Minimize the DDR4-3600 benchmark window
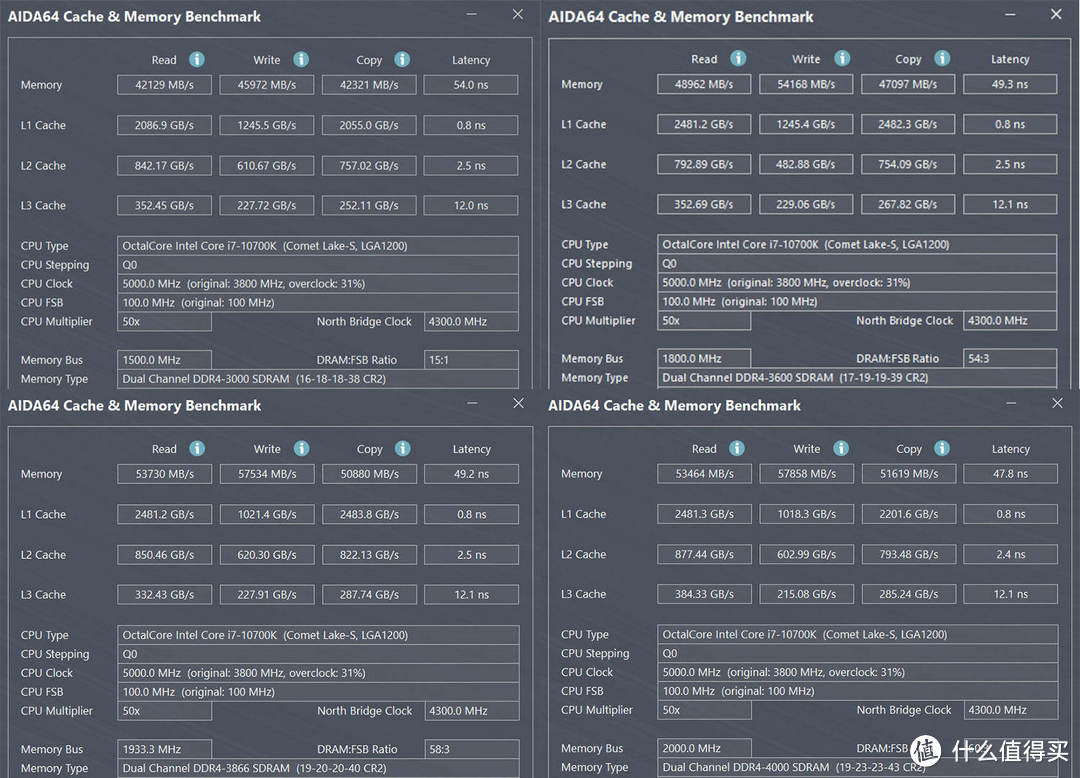Image resolution: width=1080 pixels, height=778 pixels. 1010,14
